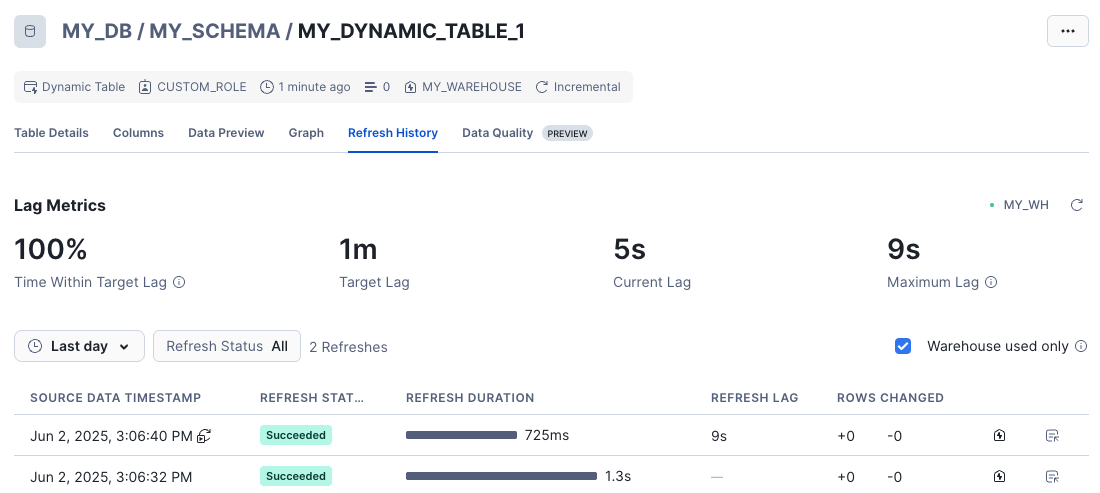Screen dimensions: 1100x493
Task: Click warehouse icon in the 725ms refresh row
Action: (x=999, y=435)
